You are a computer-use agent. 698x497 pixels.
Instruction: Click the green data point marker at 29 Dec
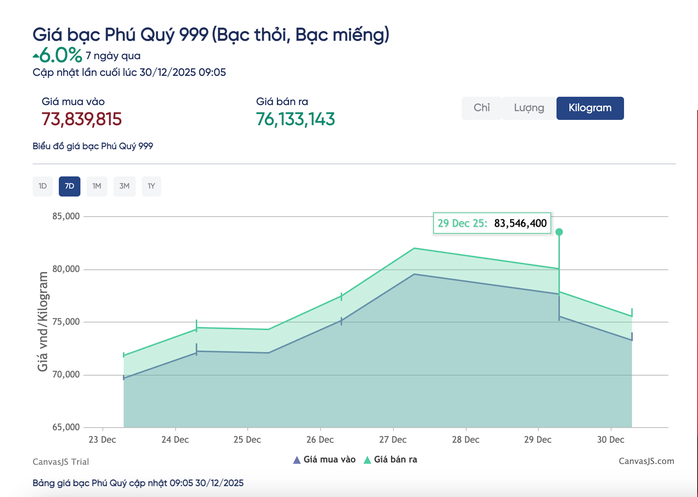pyautogui.click(x=559, y=232)
